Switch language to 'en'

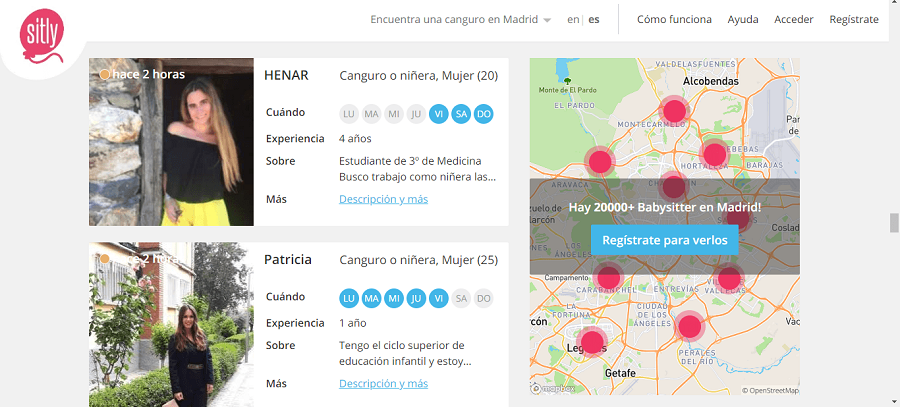(573, 20)
